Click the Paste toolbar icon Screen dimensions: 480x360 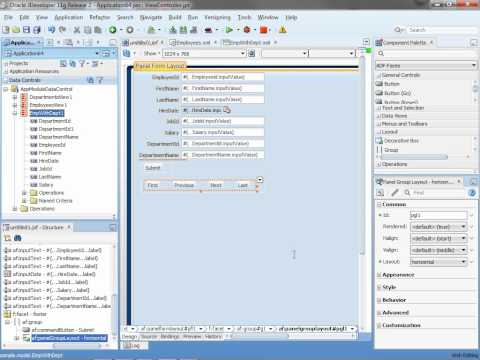coord(98,30)
